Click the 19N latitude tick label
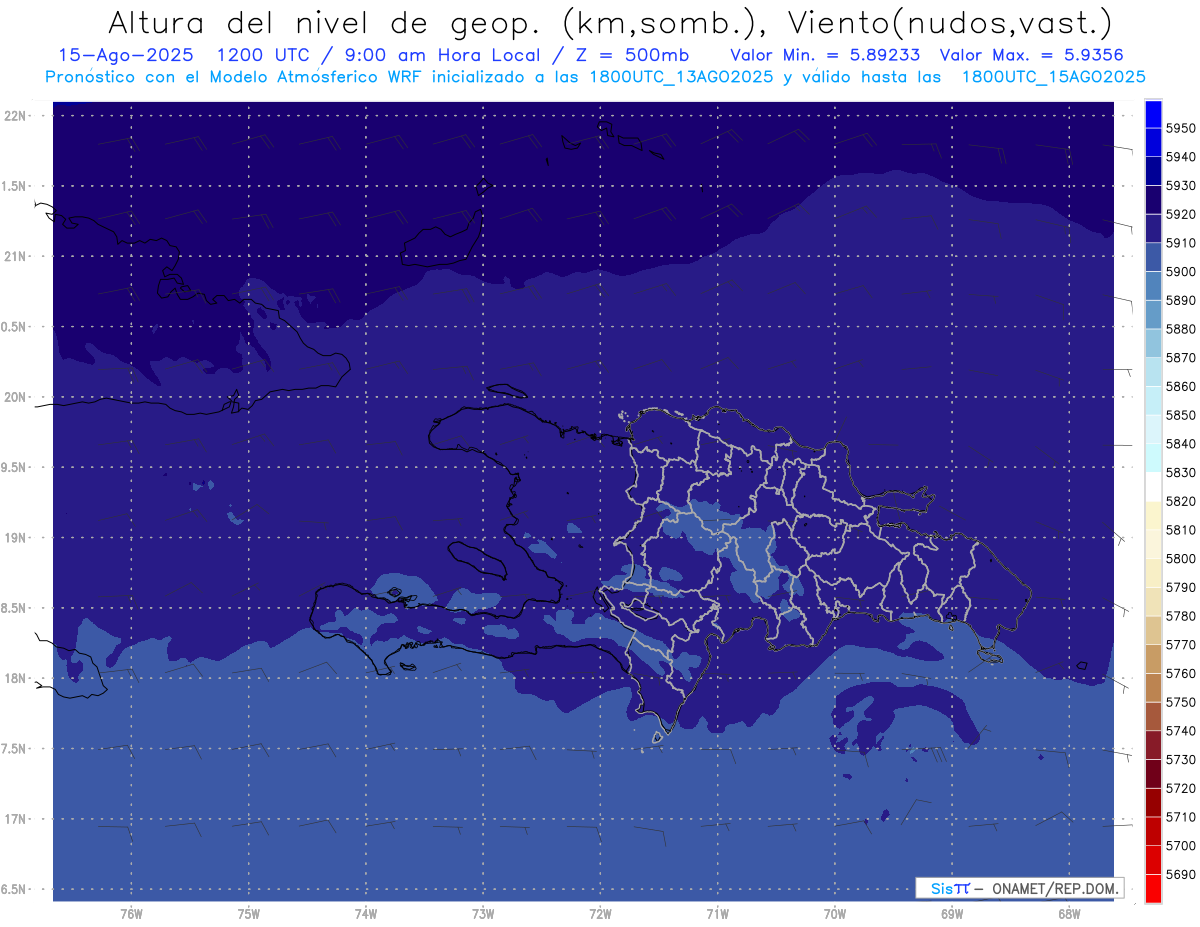This screenshot has height=927, width=1200. point(16,537)
